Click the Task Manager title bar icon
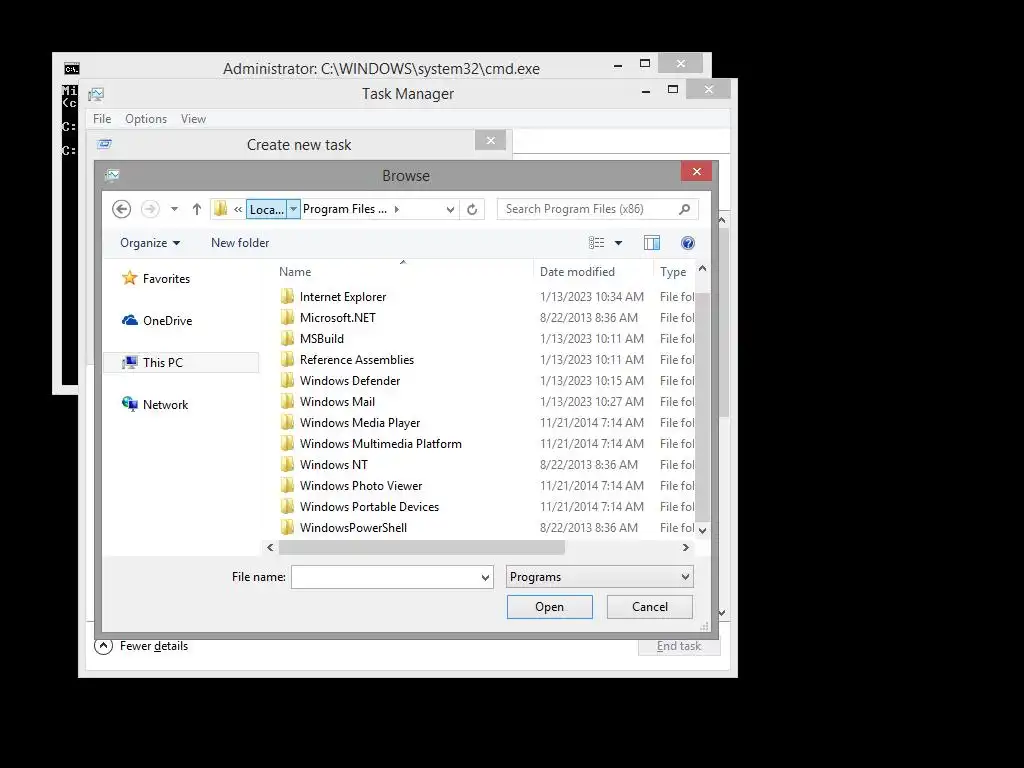The height and width of the screenshot is (768, 1024). pyautogui.click(x=96, y=94)
